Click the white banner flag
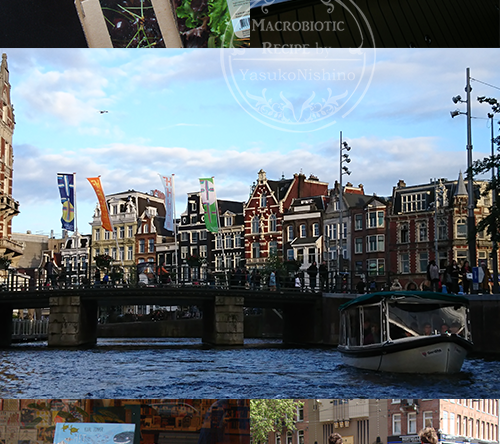Image resolution: width=500 pixels, height=444 pixels. point(168,202)
